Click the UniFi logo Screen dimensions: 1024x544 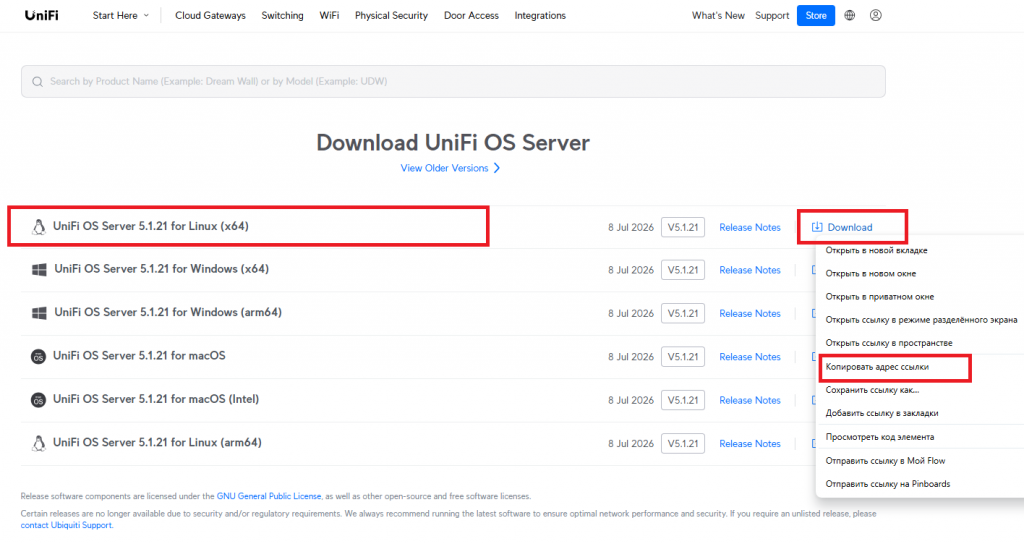pos(42,15)
